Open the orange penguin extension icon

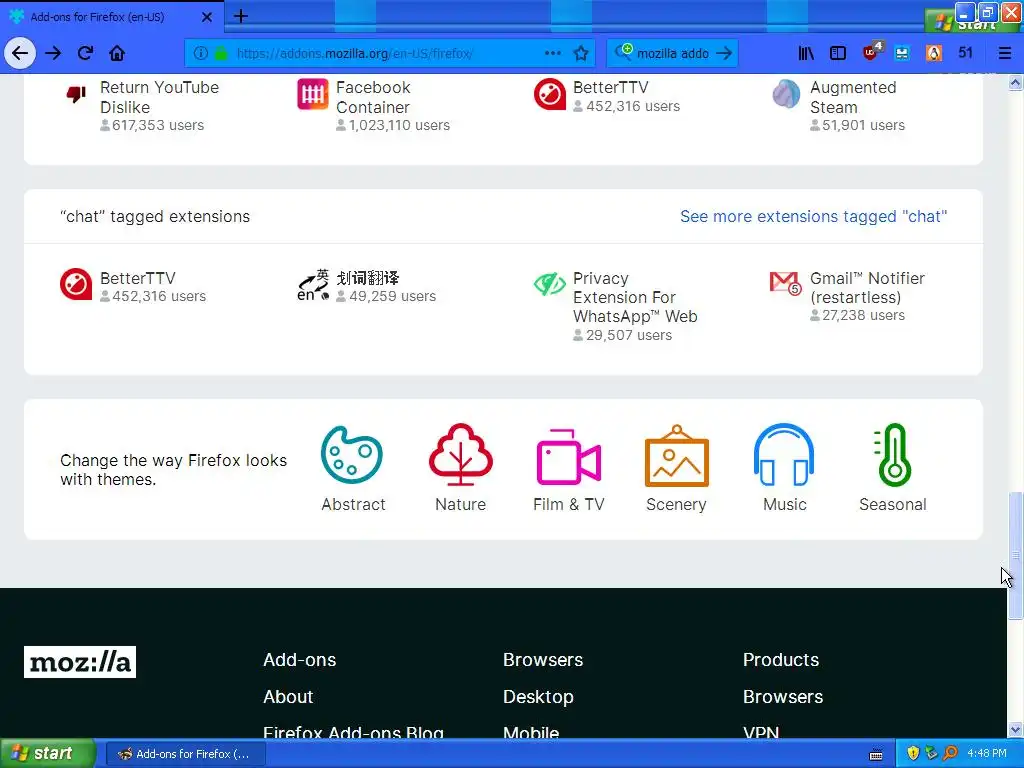pyautogui.click(x=934, y=54)
